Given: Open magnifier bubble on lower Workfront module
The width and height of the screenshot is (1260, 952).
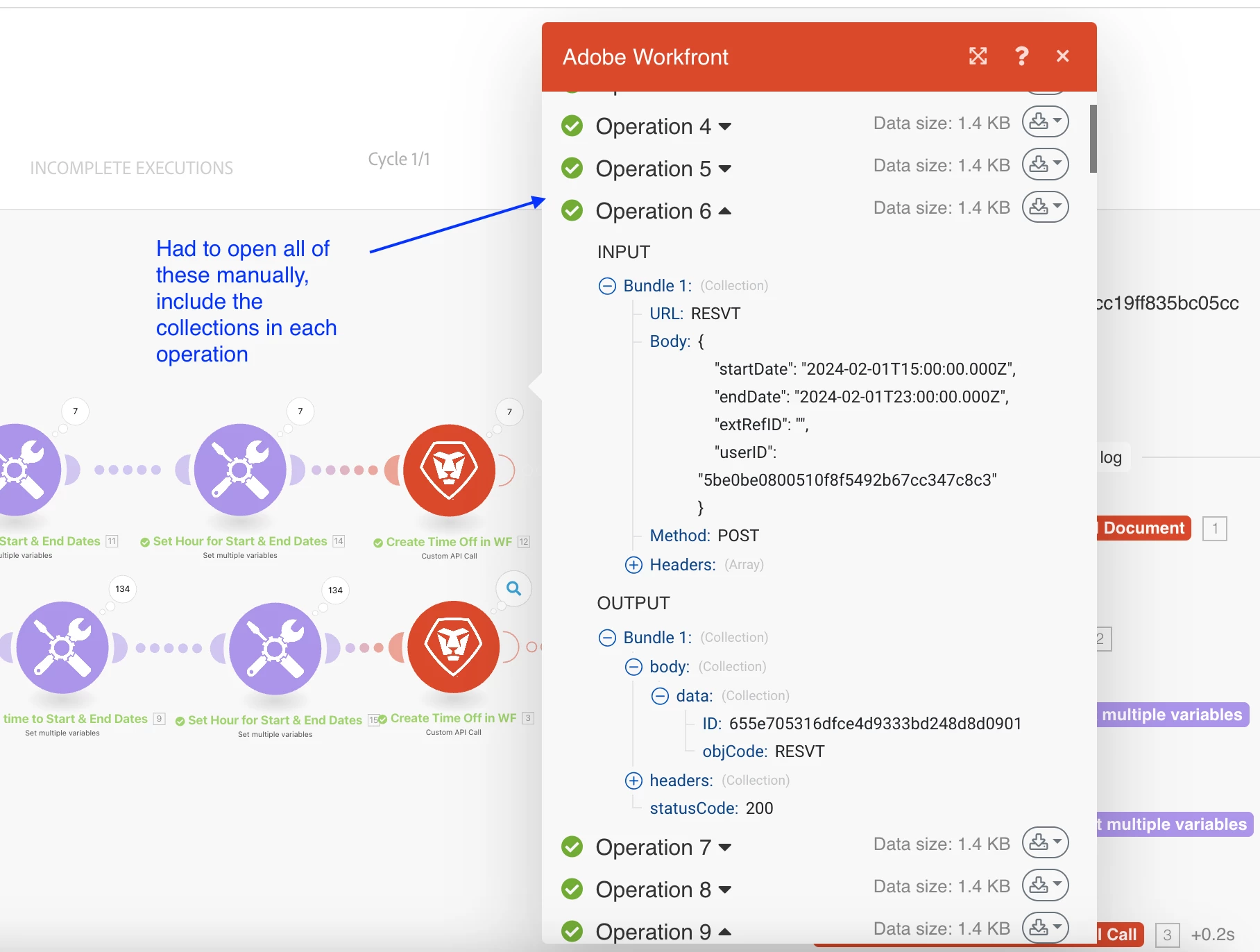Looking at the screenshot, I should tap(514, 588).
